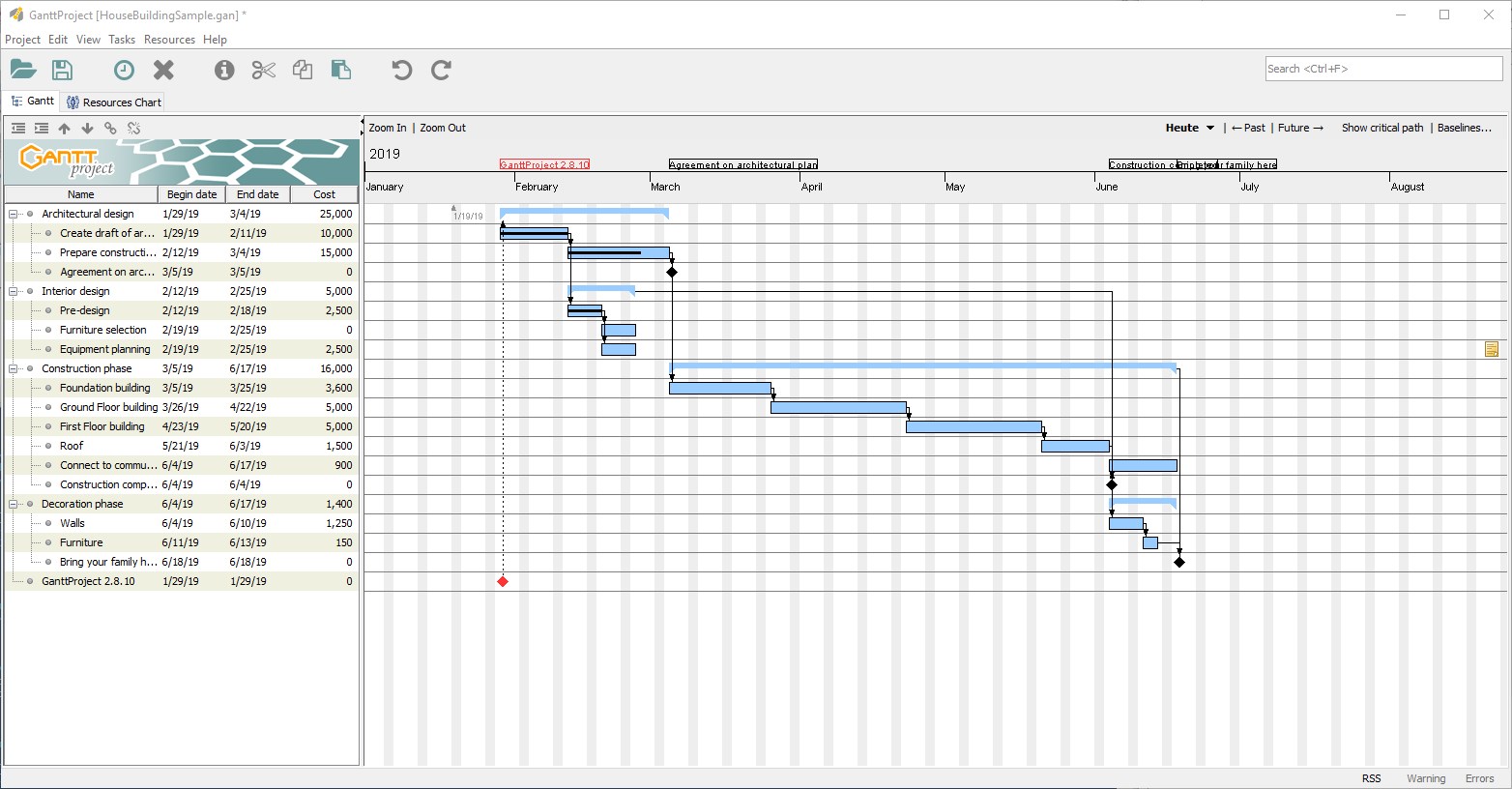The image size is (1512, 789).
Task: Enable Show critical path
Action: tap(1381, 127)
